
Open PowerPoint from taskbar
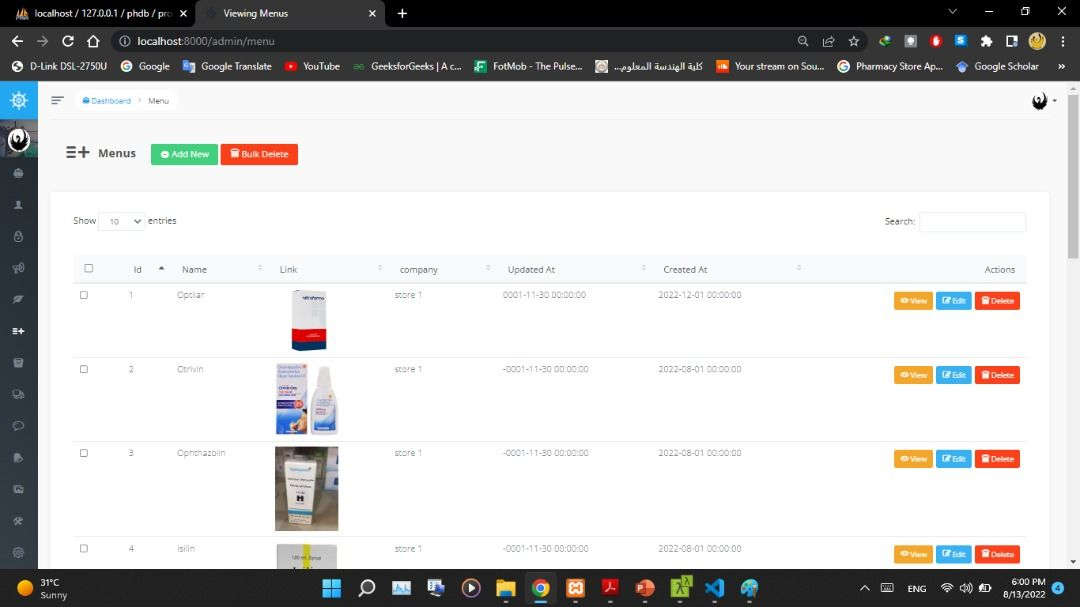645,588
